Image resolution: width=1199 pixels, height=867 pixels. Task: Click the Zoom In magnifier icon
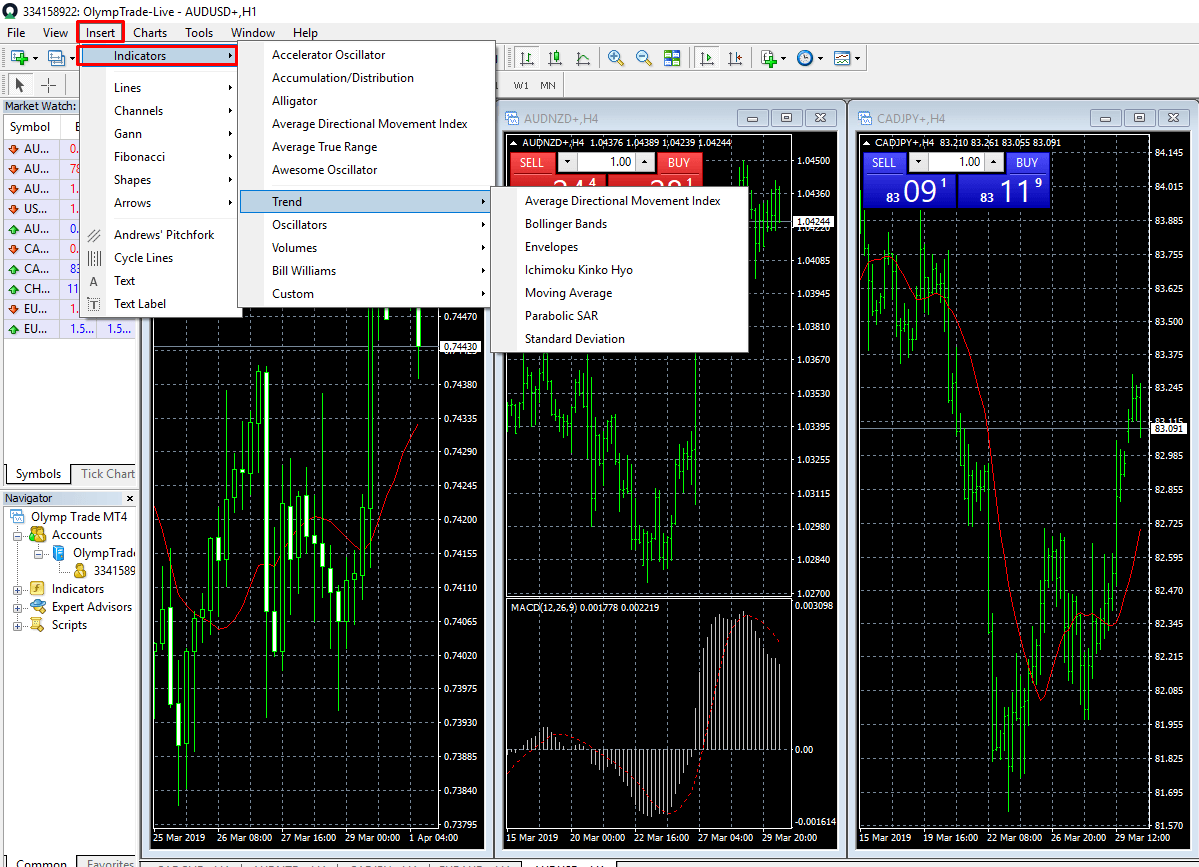(x=616, y=58)
